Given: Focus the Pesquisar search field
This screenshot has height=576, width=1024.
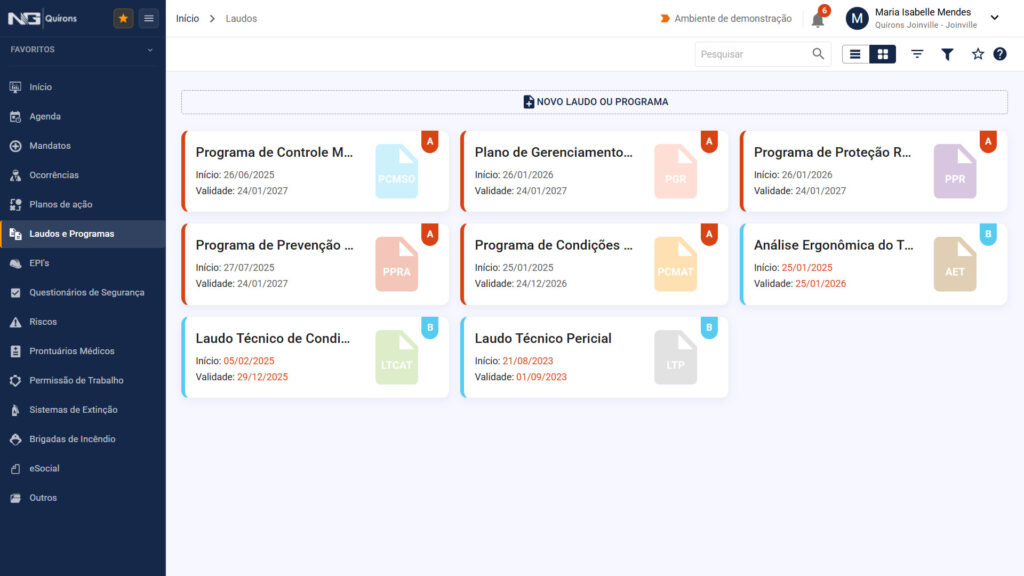Looking at the screenshot, I should [x=754, y=54].
